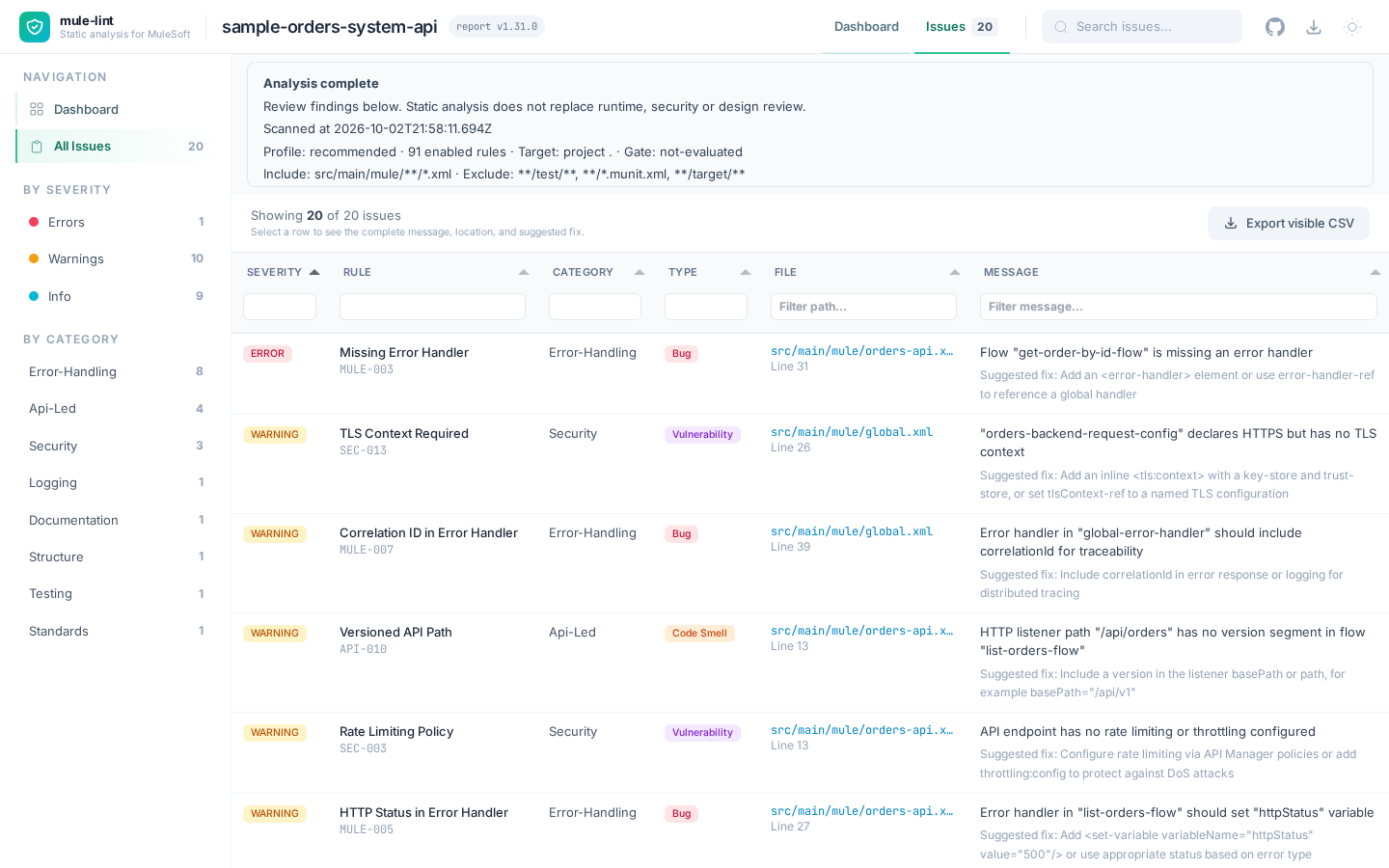Screen dimensions: 1389x868
Task: Sort the Message column with its arrow
Action: (1375, 272)
